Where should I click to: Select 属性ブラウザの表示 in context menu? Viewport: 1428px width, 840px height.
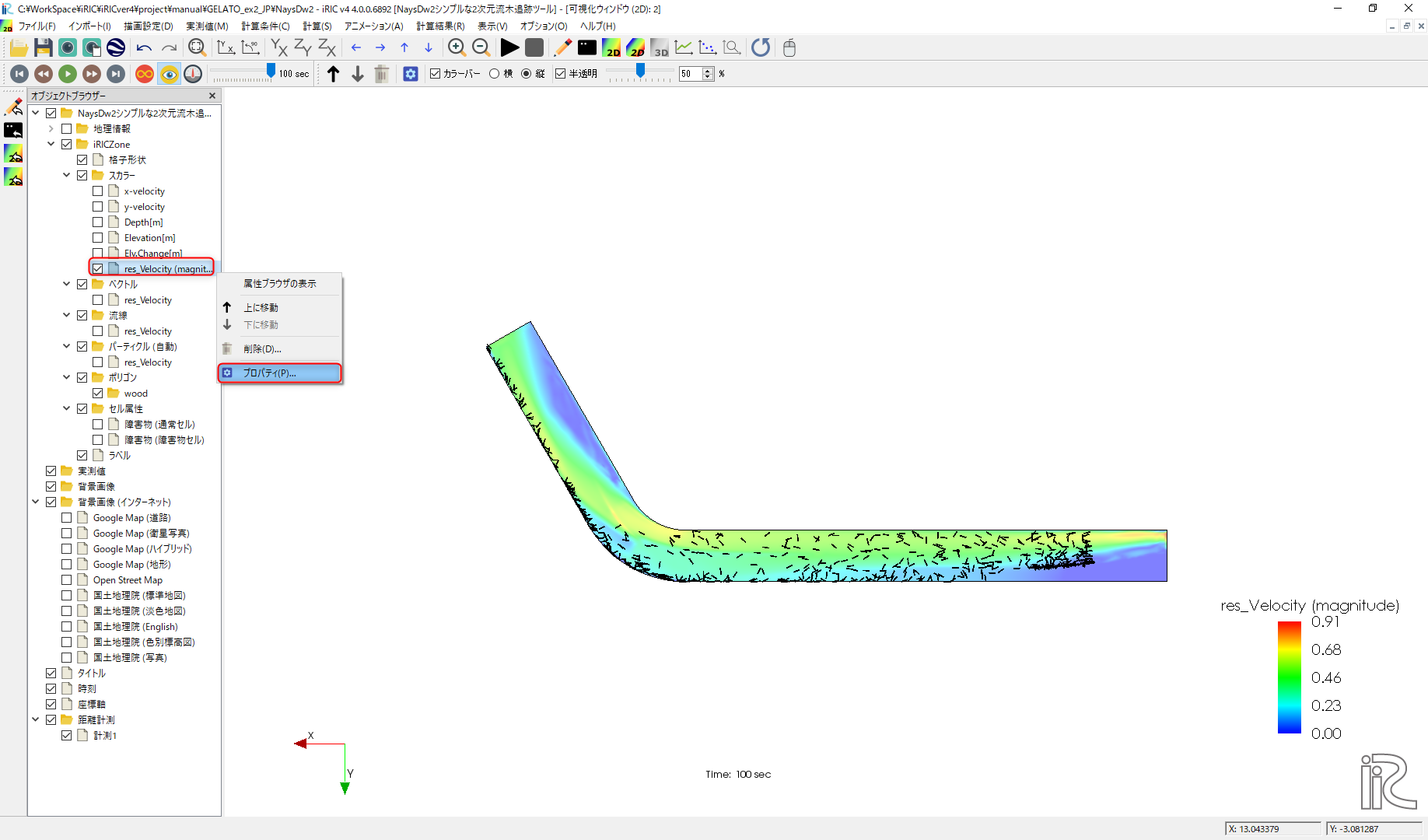pos(280,284)
